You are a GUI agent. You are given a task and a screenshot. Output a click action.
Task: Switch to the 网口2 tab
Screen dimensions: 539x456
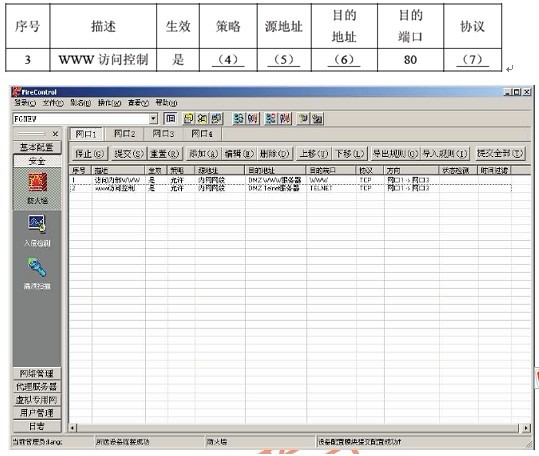(x=124, y=134)
